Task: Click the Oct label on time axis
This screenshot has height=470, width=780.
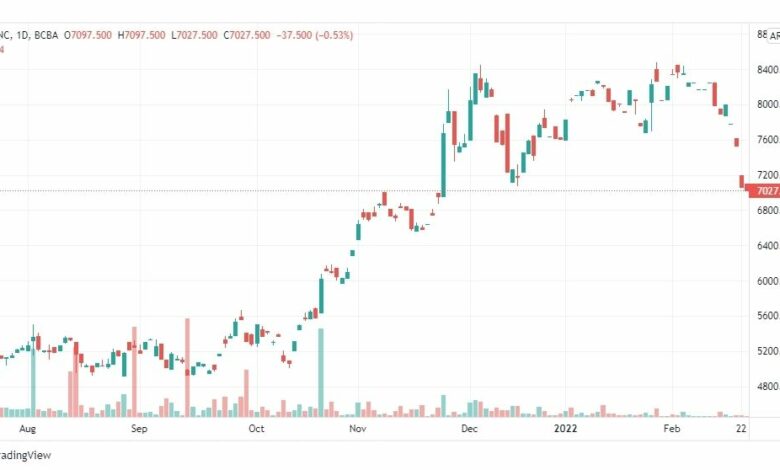Action: (256, 429)
